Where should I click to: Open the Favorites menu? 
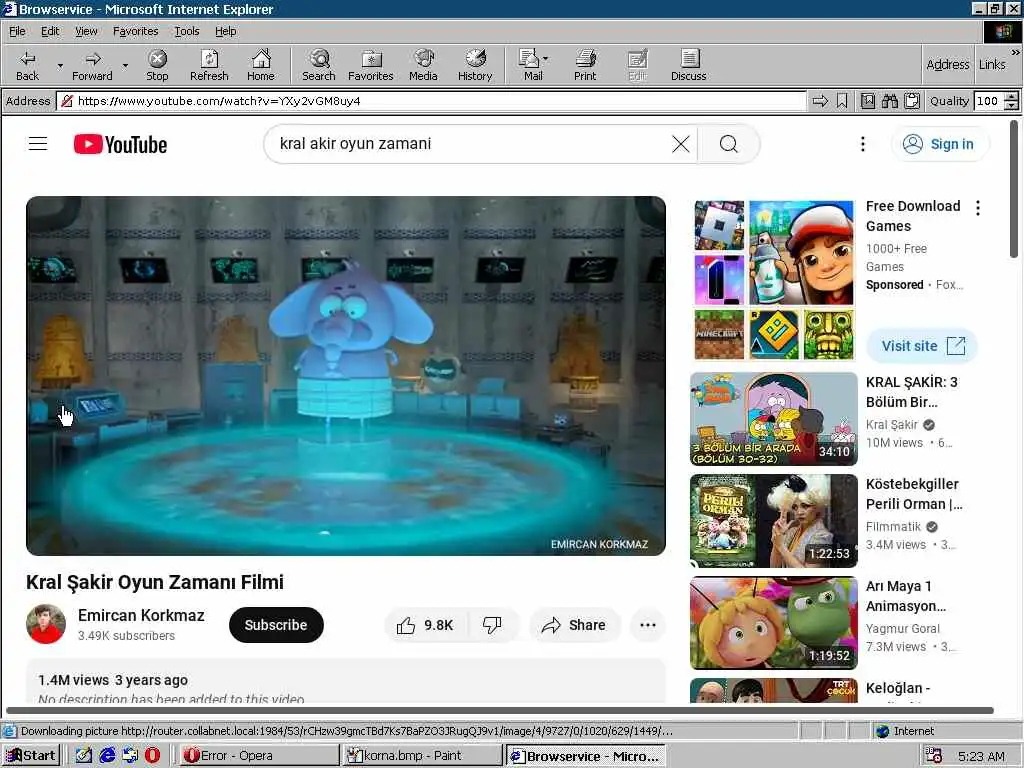click(135, 31)
